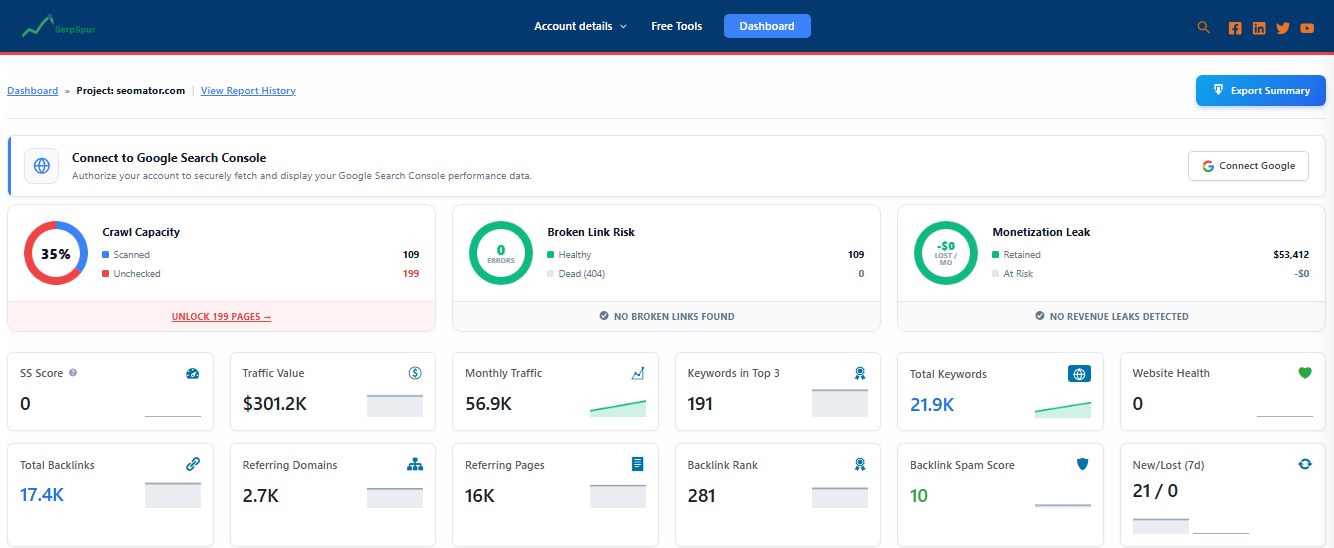Click the Backlink Spam Score value 10
The width and height of the screenshot is (1334, 548).
[919, 495]
